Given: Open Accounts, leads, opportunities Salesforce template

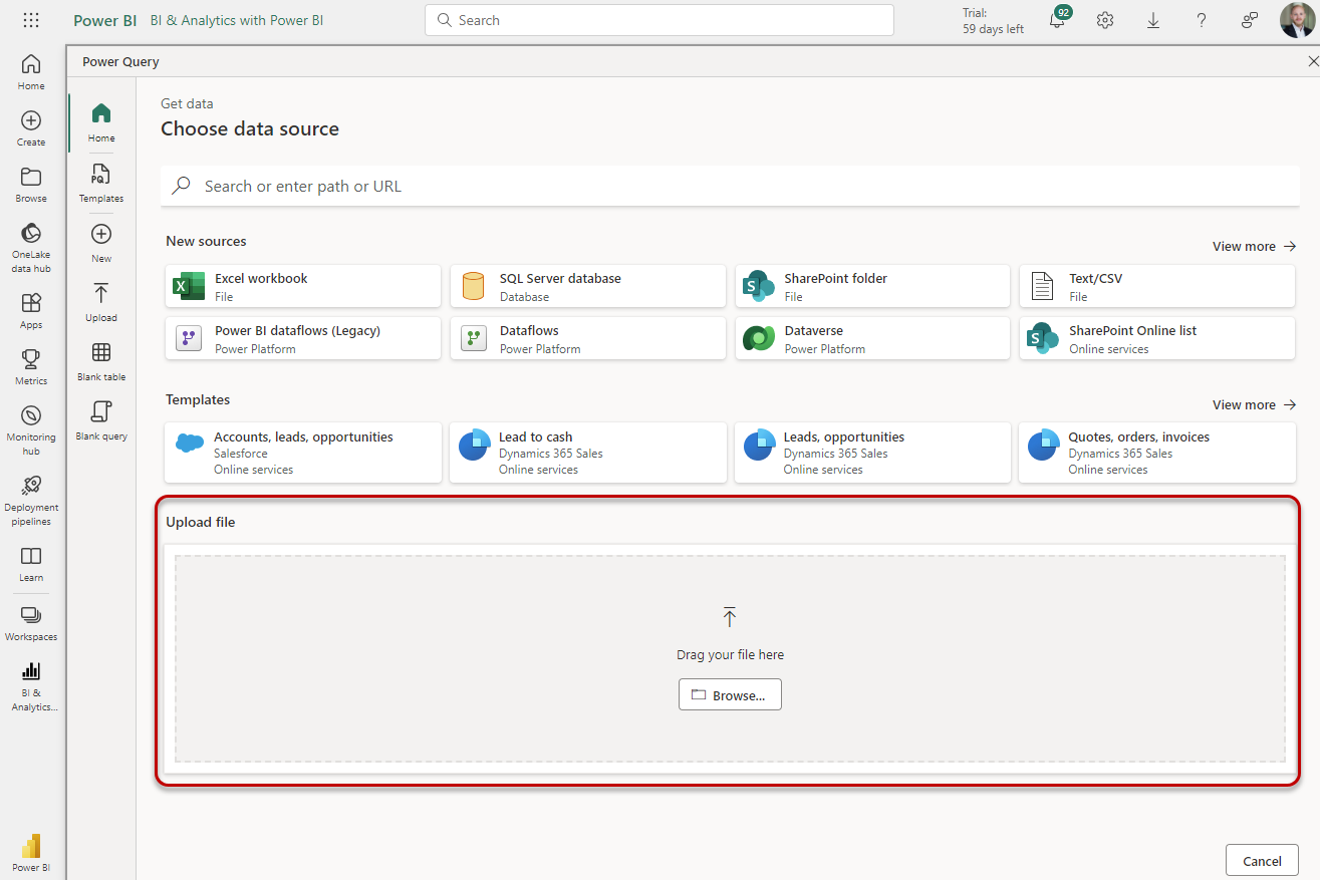Looking at the screenshot, I should coord(303,452).
